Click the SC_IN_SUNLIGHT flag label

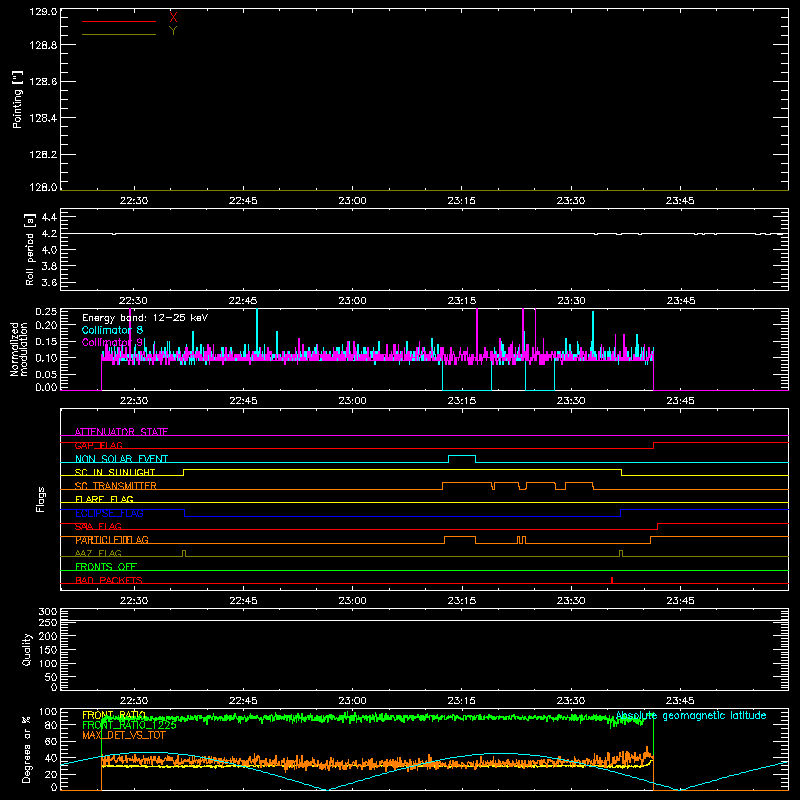[x=115, y=472]
